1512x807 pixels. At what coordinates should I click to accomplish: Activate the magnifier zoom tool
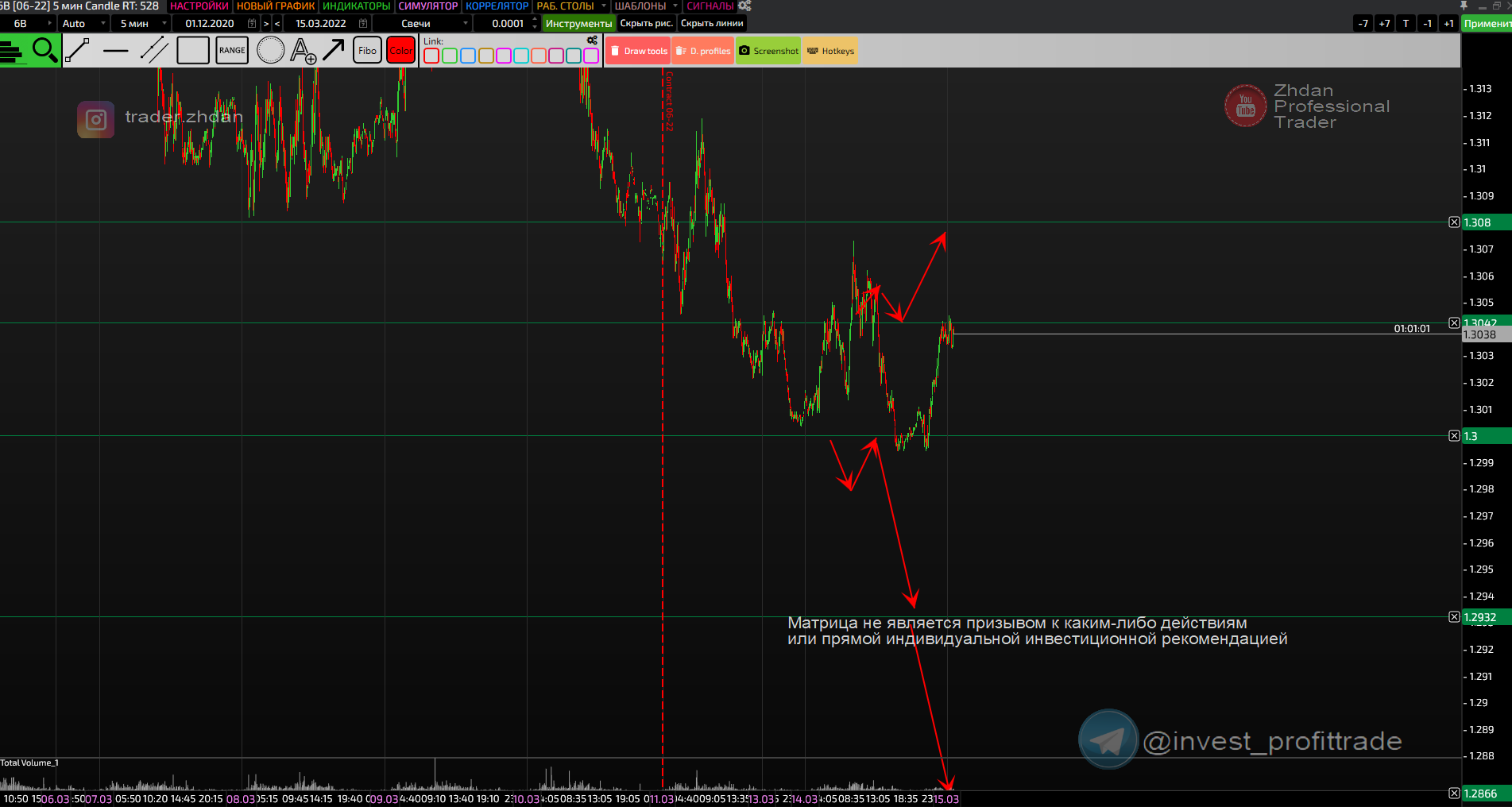tap(45, 51)
